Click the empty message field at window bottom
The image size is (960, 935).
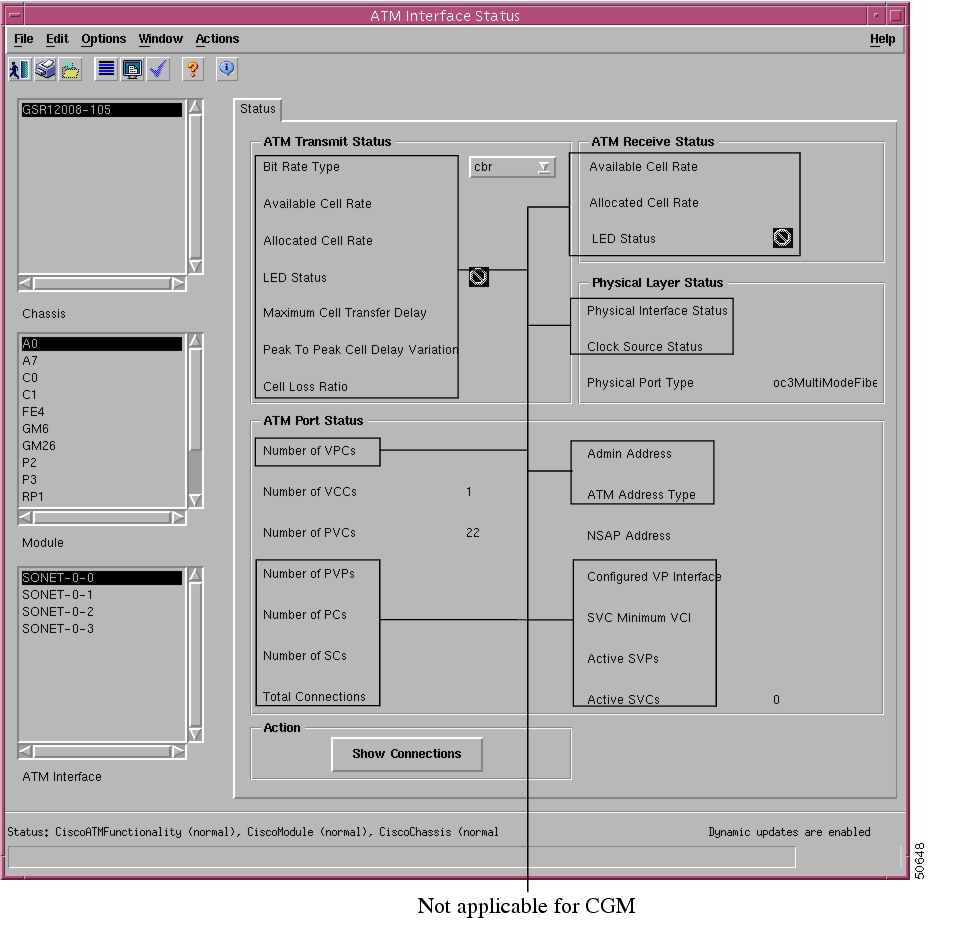402,857
